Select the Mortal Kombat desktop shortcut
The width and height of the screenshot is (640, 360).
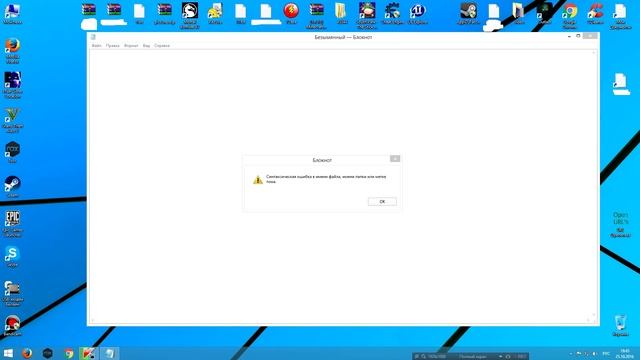point(190,15)
